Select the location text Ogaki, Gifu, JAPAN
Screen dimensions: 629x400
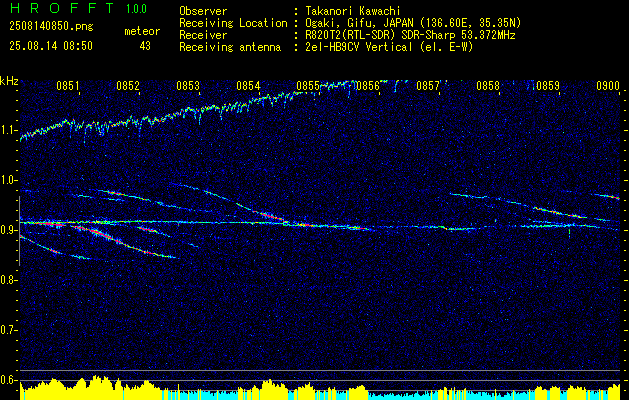tap(358, 23)
